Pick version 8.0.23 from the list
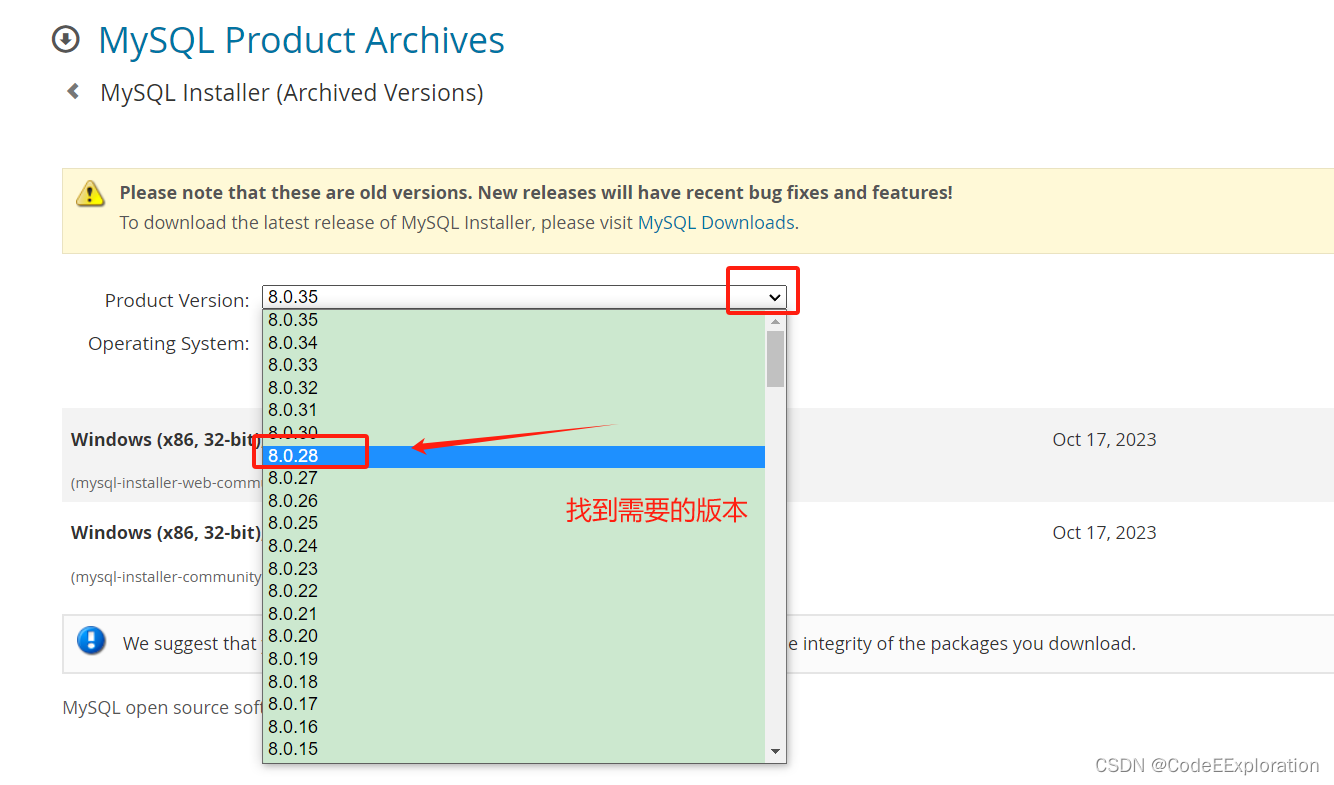Viewport: 1334px width, 785px height. (514, 569)
